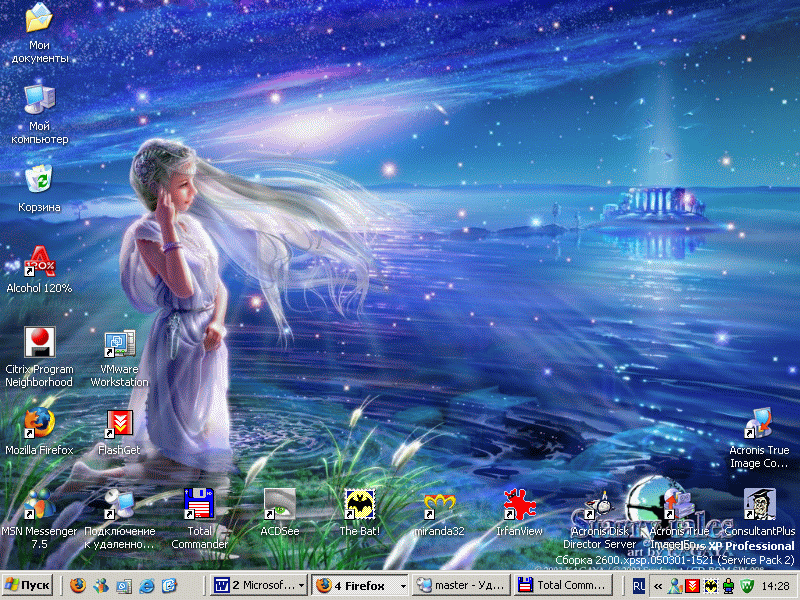
Task: Click the Acronis True Image En… shortcut
Action: coord(680,504)
